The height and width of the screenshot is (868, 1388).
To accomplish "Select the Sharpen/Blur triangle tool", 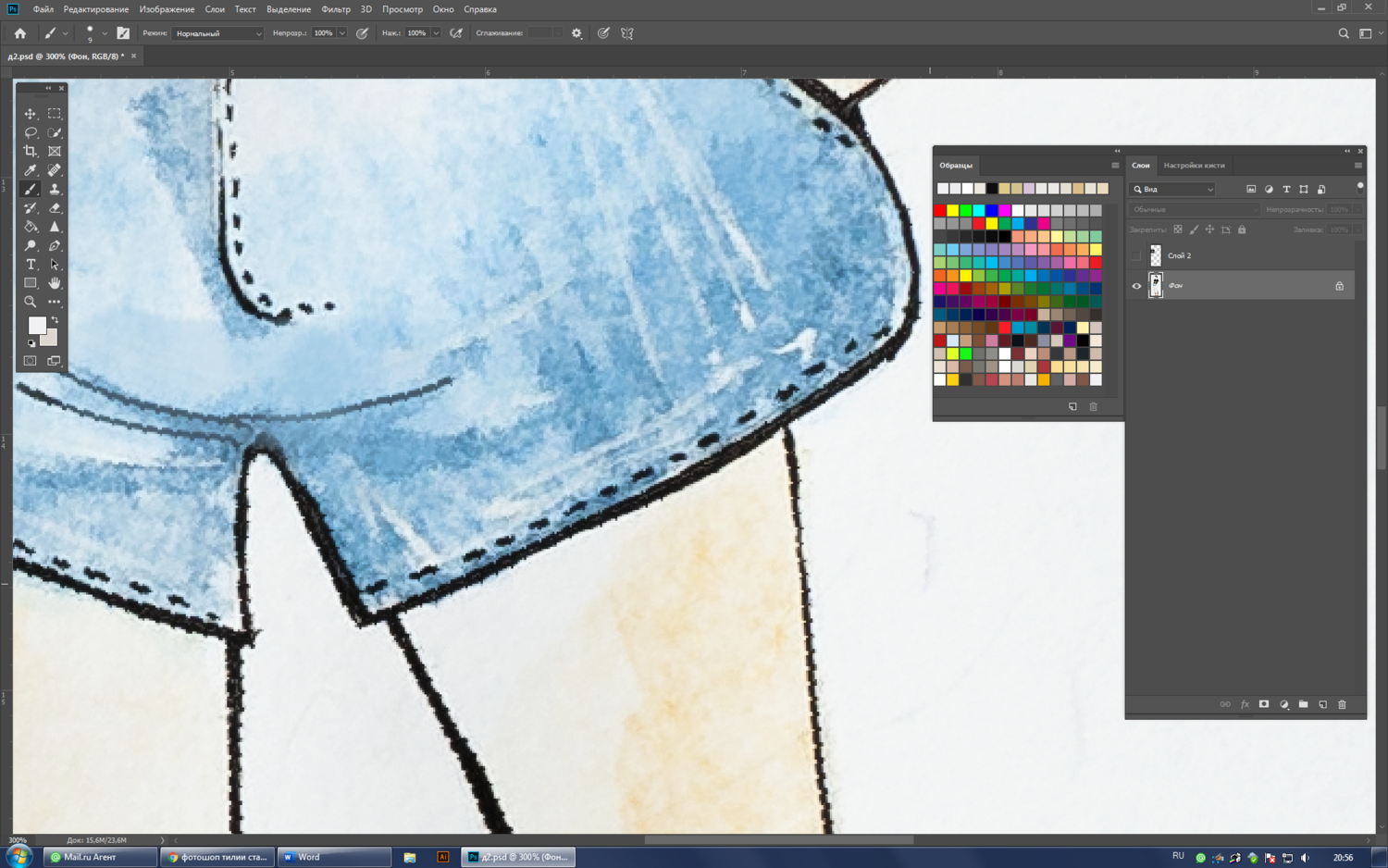I will click(55, 227).
